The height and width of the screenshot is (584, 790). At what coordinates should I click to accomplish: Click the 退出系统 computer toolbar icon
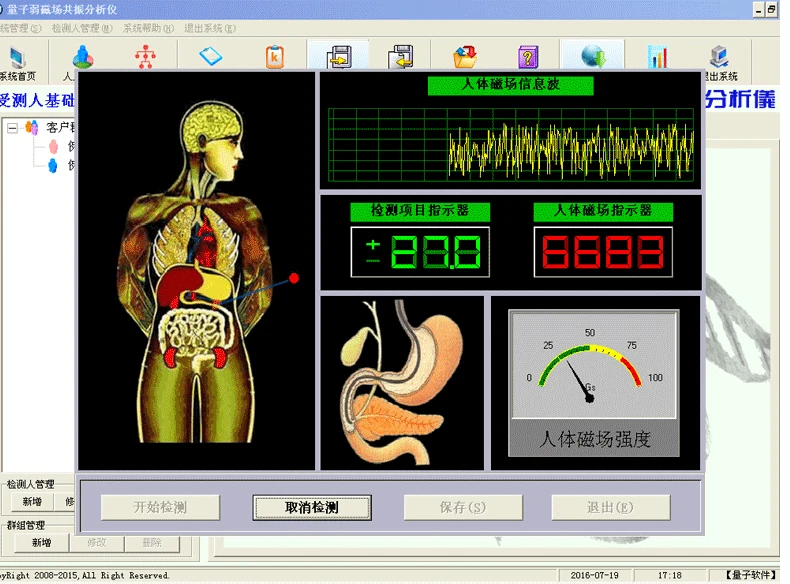coord(719,56)
